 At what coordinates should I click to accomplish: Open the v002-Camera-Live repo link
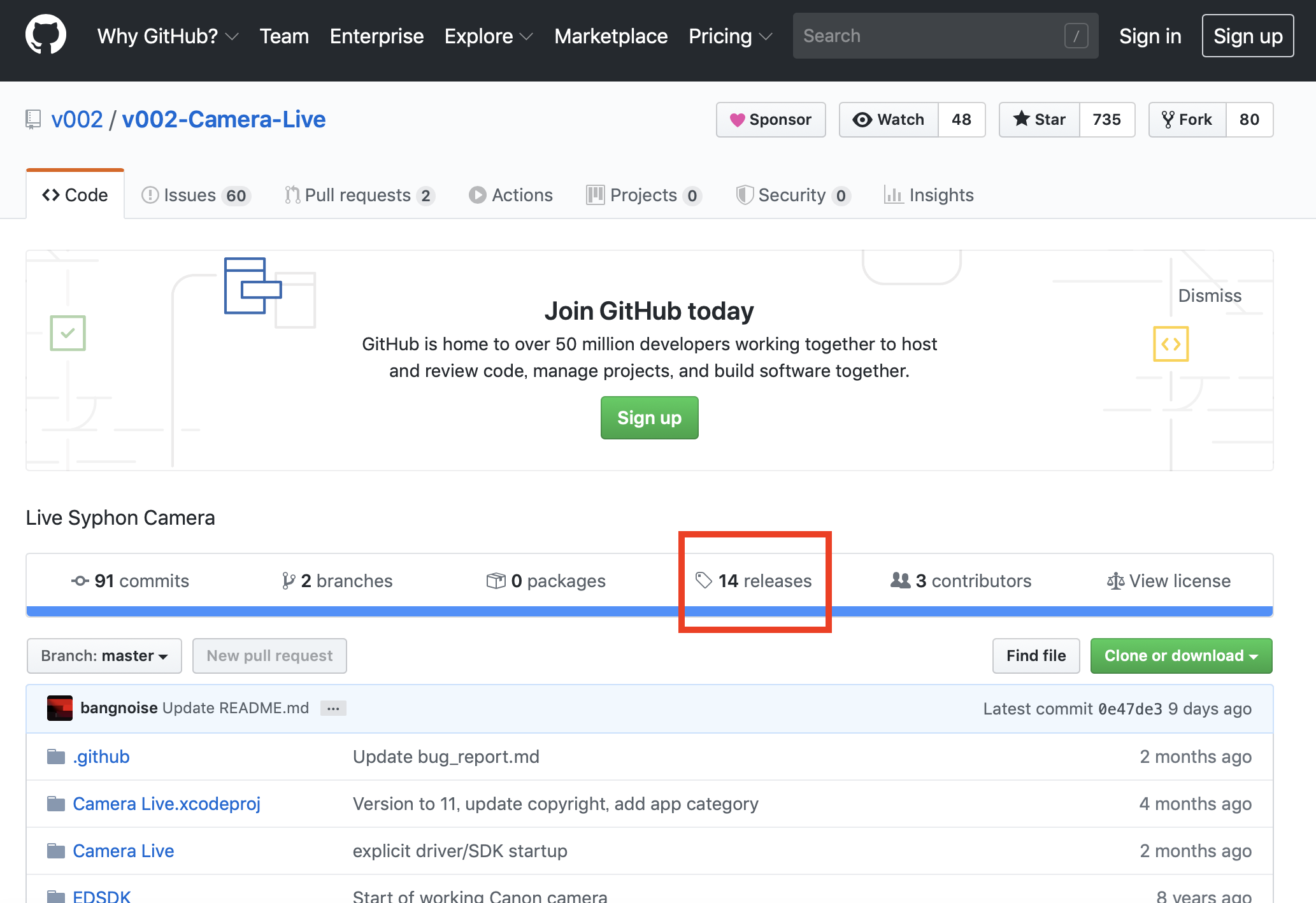224,120
